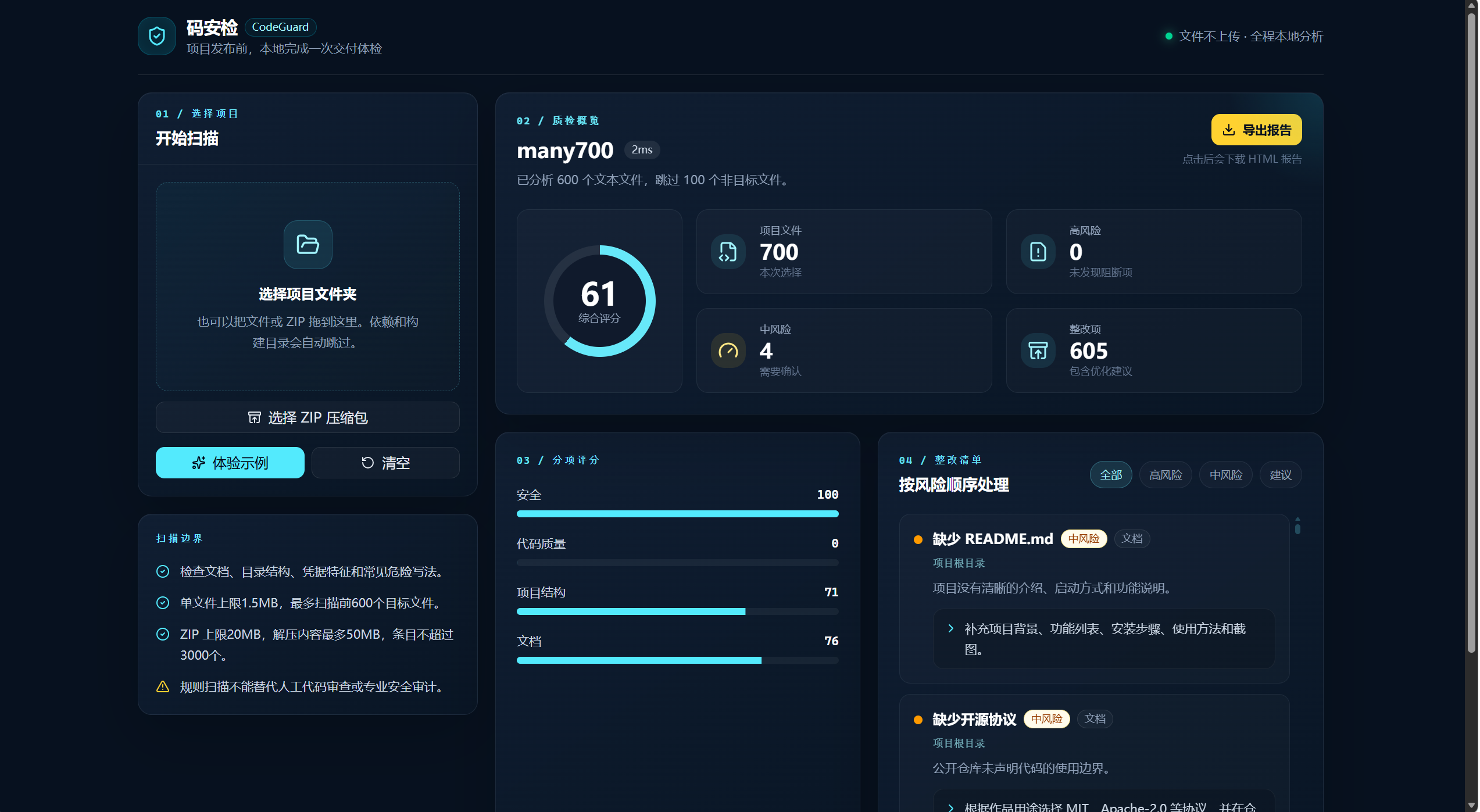Click the 项目结构 score progress bar

pyautogui.click(x=677, y=611)
